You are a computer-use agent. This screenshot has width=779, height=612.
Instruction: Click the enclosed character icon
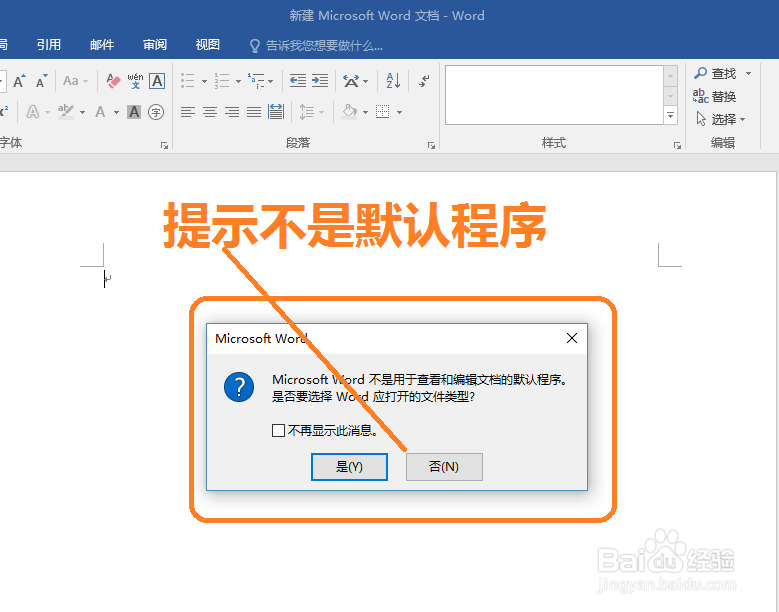(156, 112)
